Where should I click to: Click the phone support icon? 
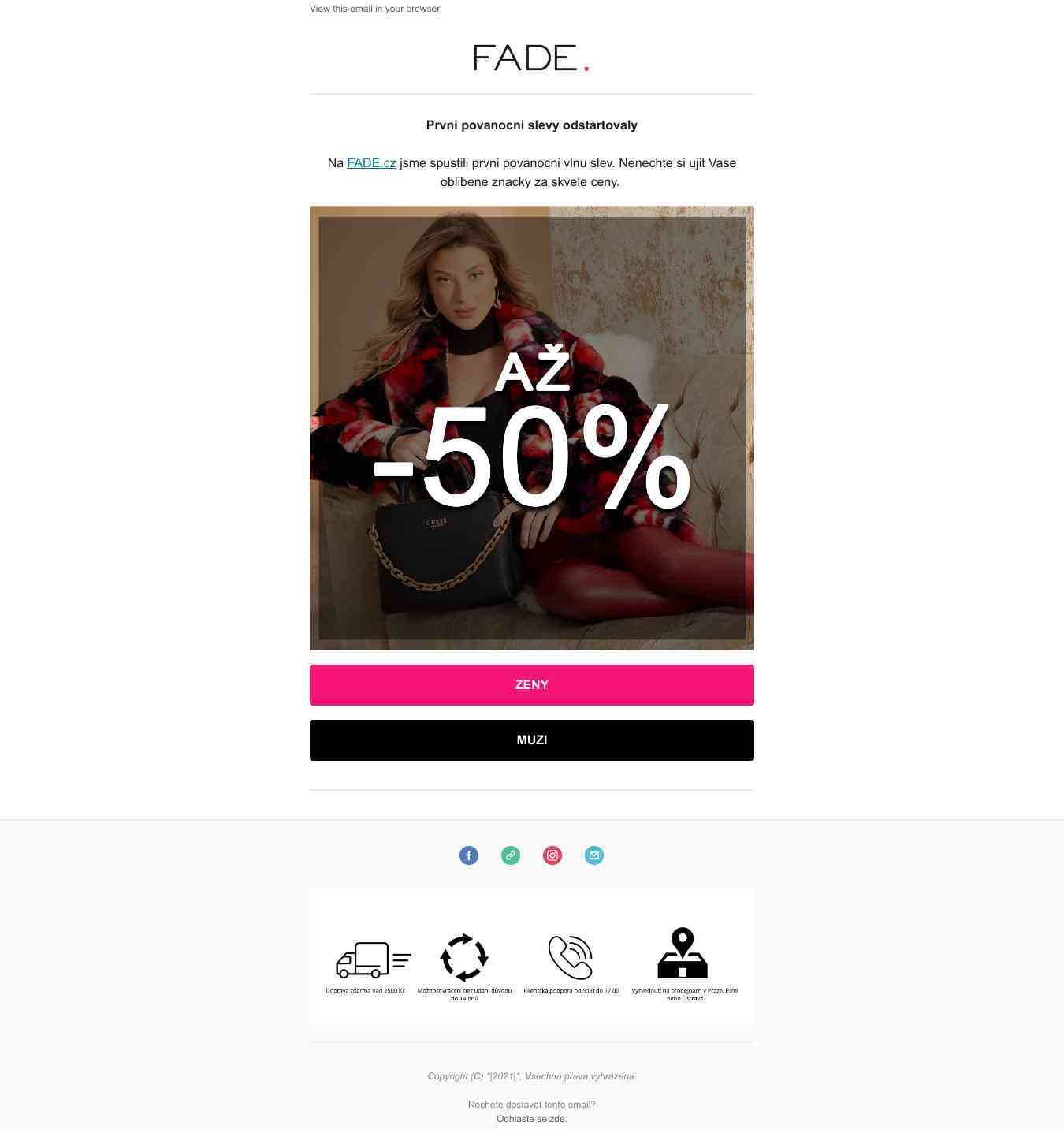click(x=571, y=957)
